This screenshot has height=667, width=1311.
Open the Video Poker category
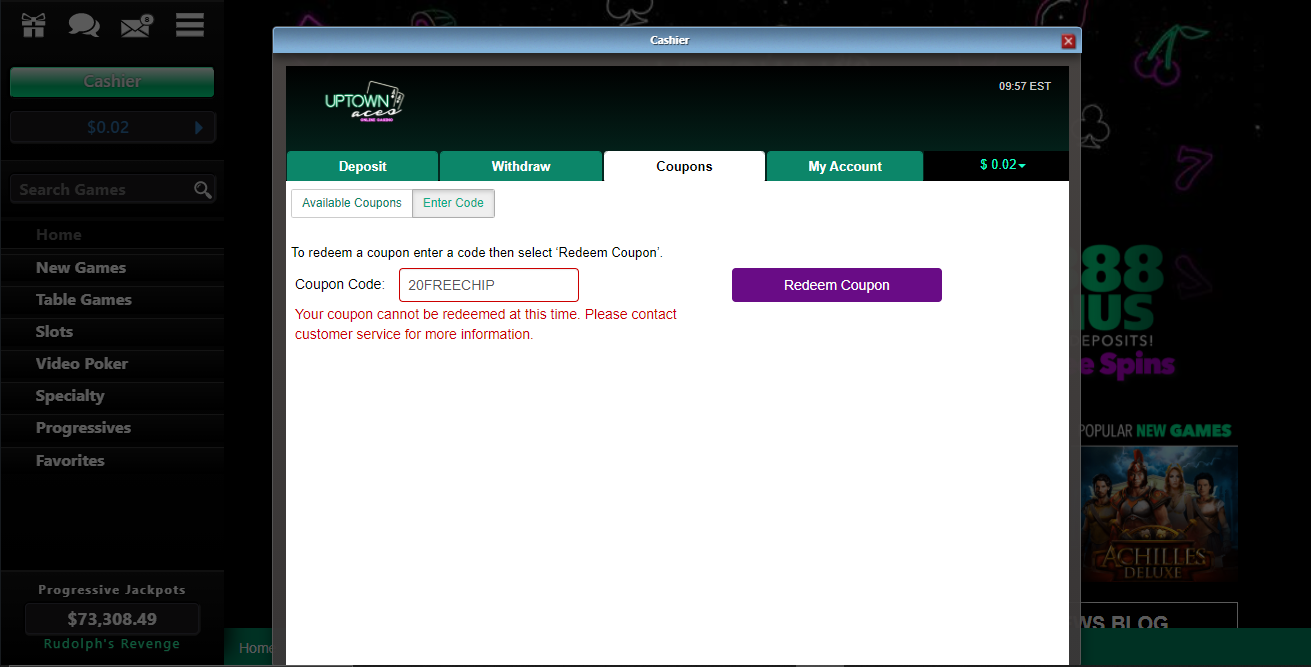coord(82,364)
